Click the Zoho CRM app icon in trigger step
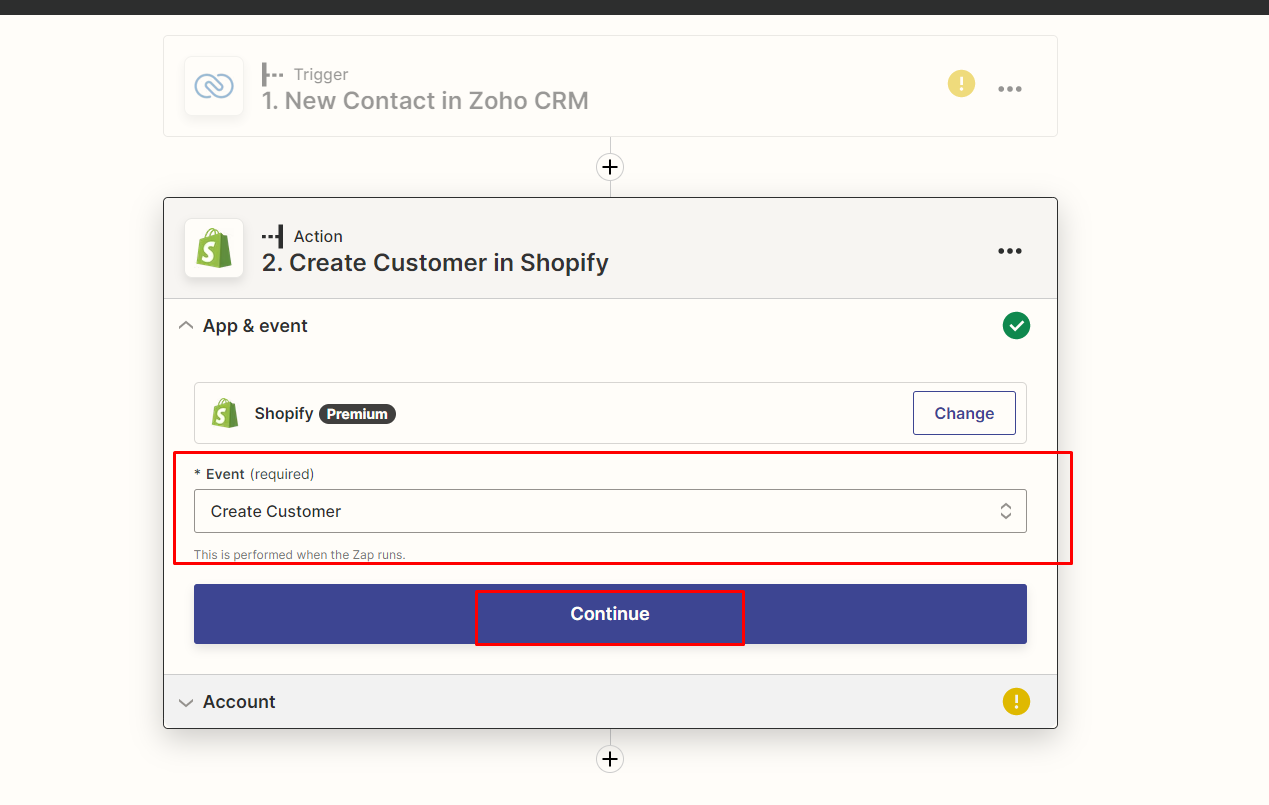1269x805 pixels. pos(214,86)
